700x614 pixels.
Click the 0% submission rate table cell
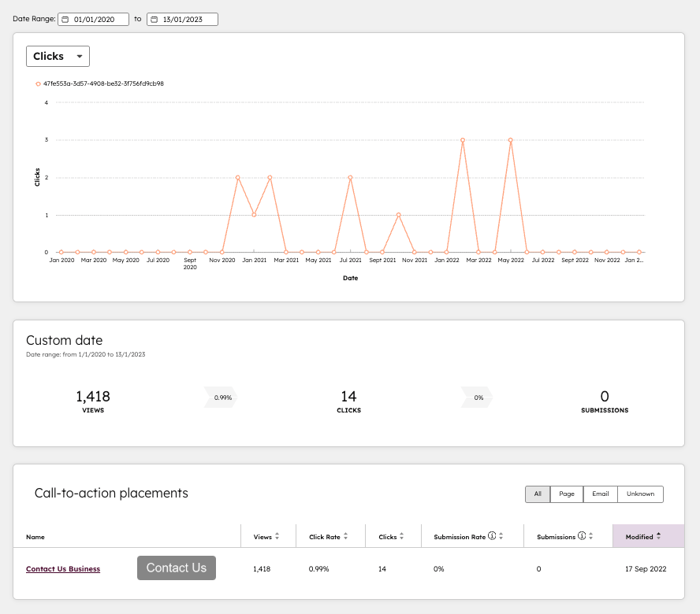[x=438, y=569]
